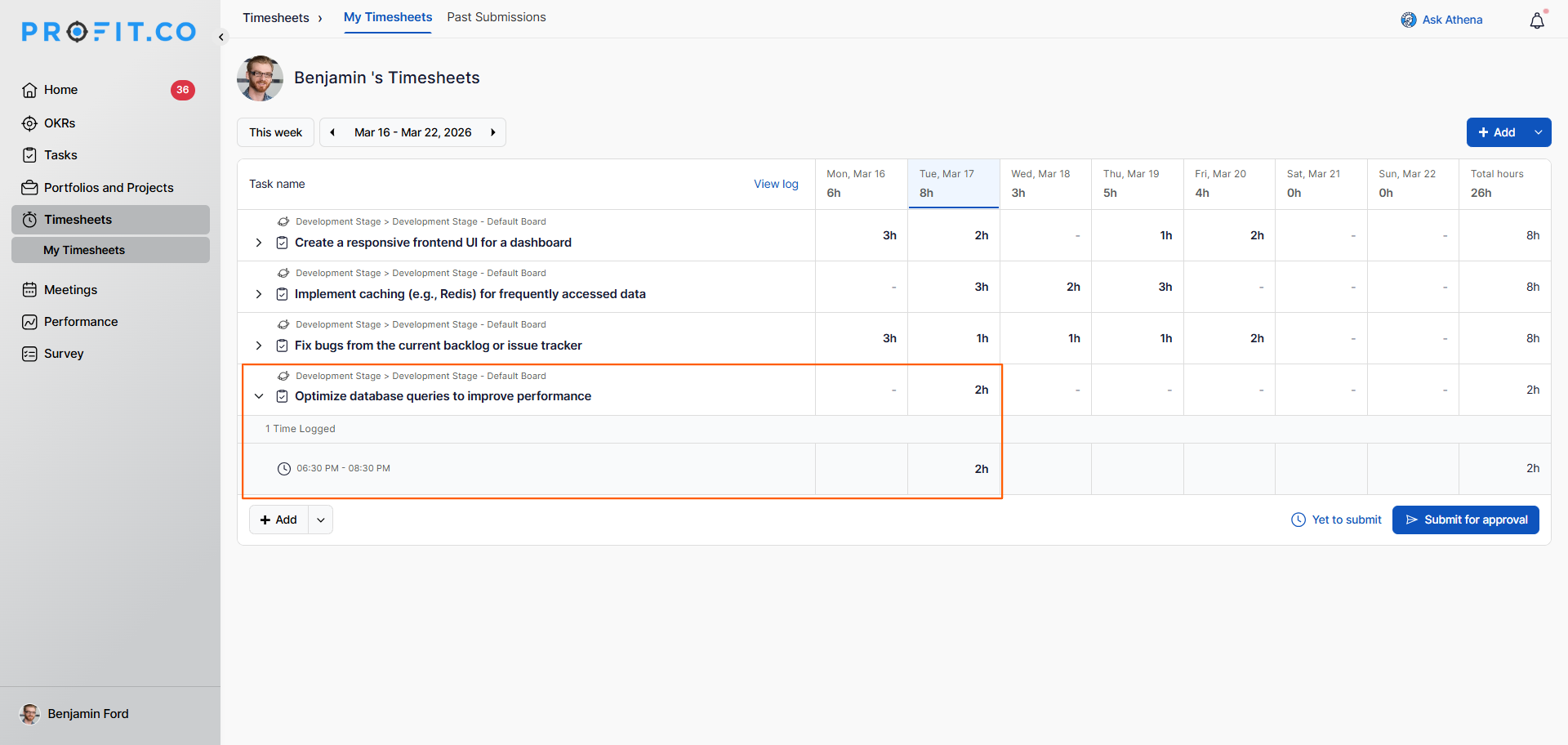Viewport: 1568px width, 745px height.
Task: Select the My Timesheets tab
Action: tap(387, 17)
